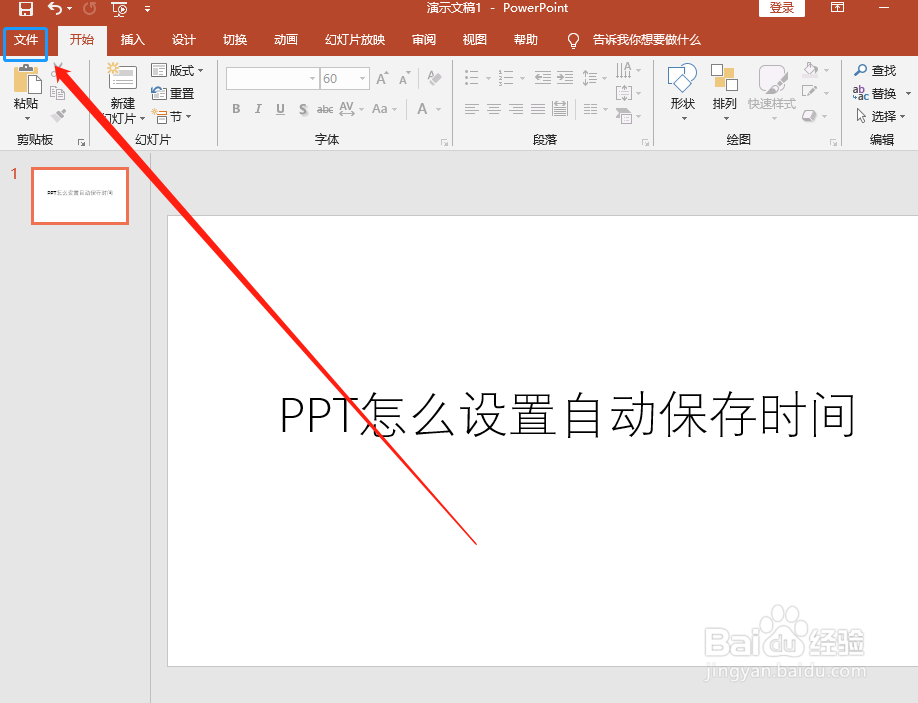
Task: Toggle numbered list formatting
Action: tap(508, 76)
